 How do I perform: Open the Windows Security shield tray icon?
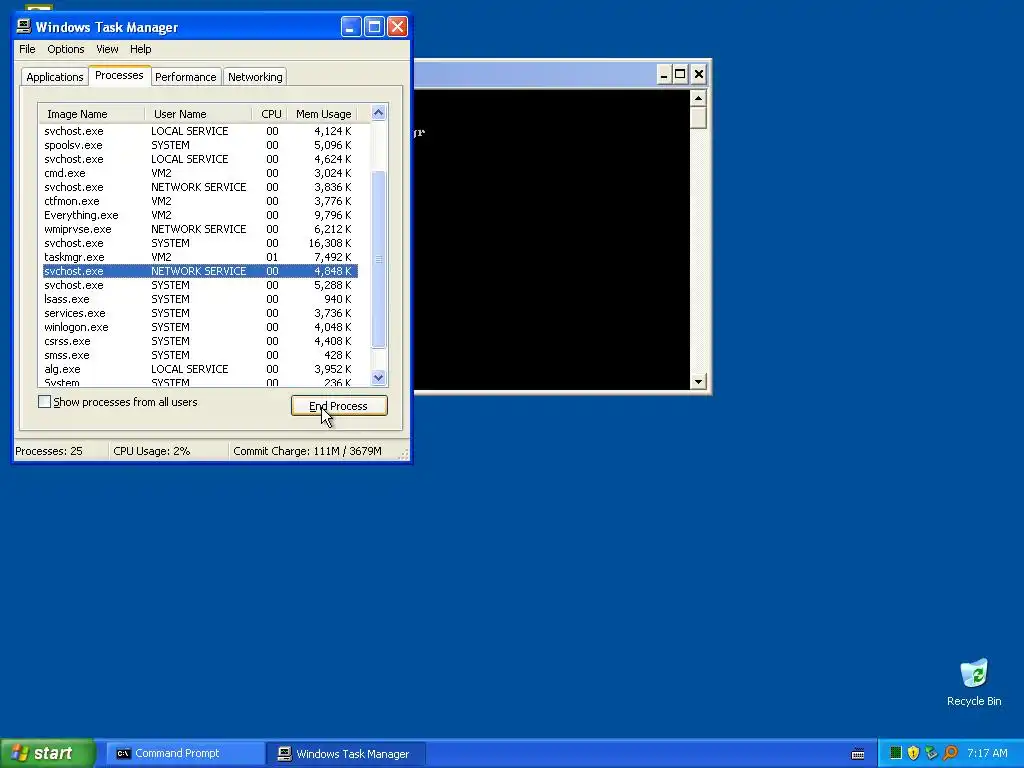point(914,753)
